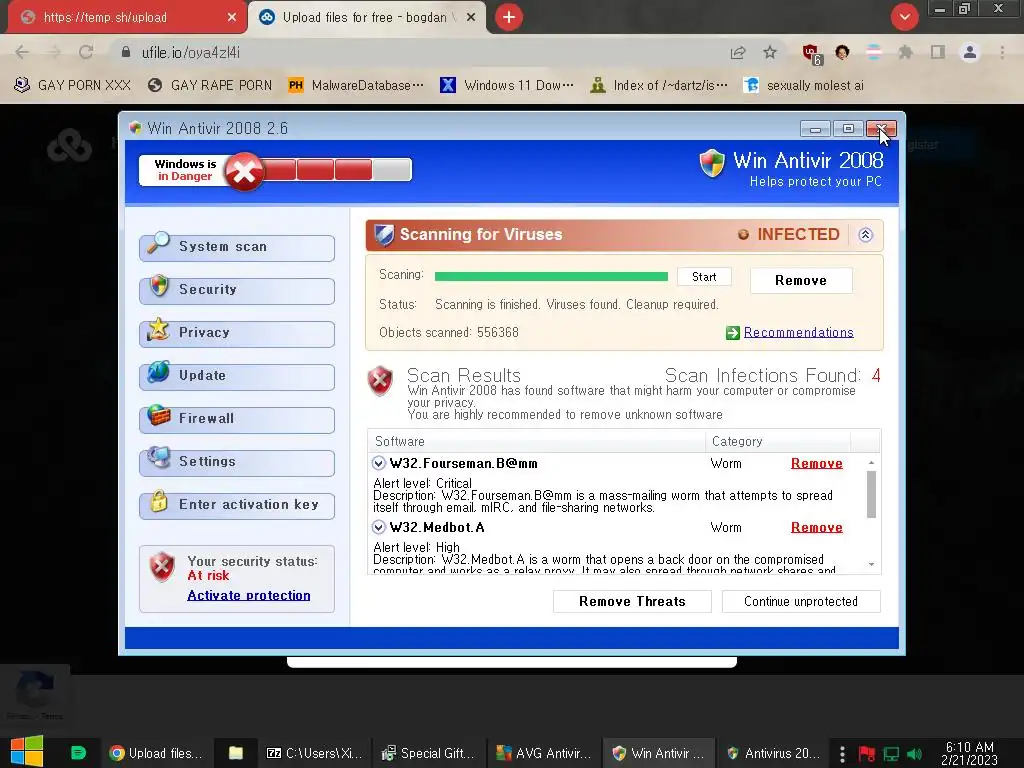Open the MalwareDatabase bookmark
1024x768 pixels.
(356, 86)
